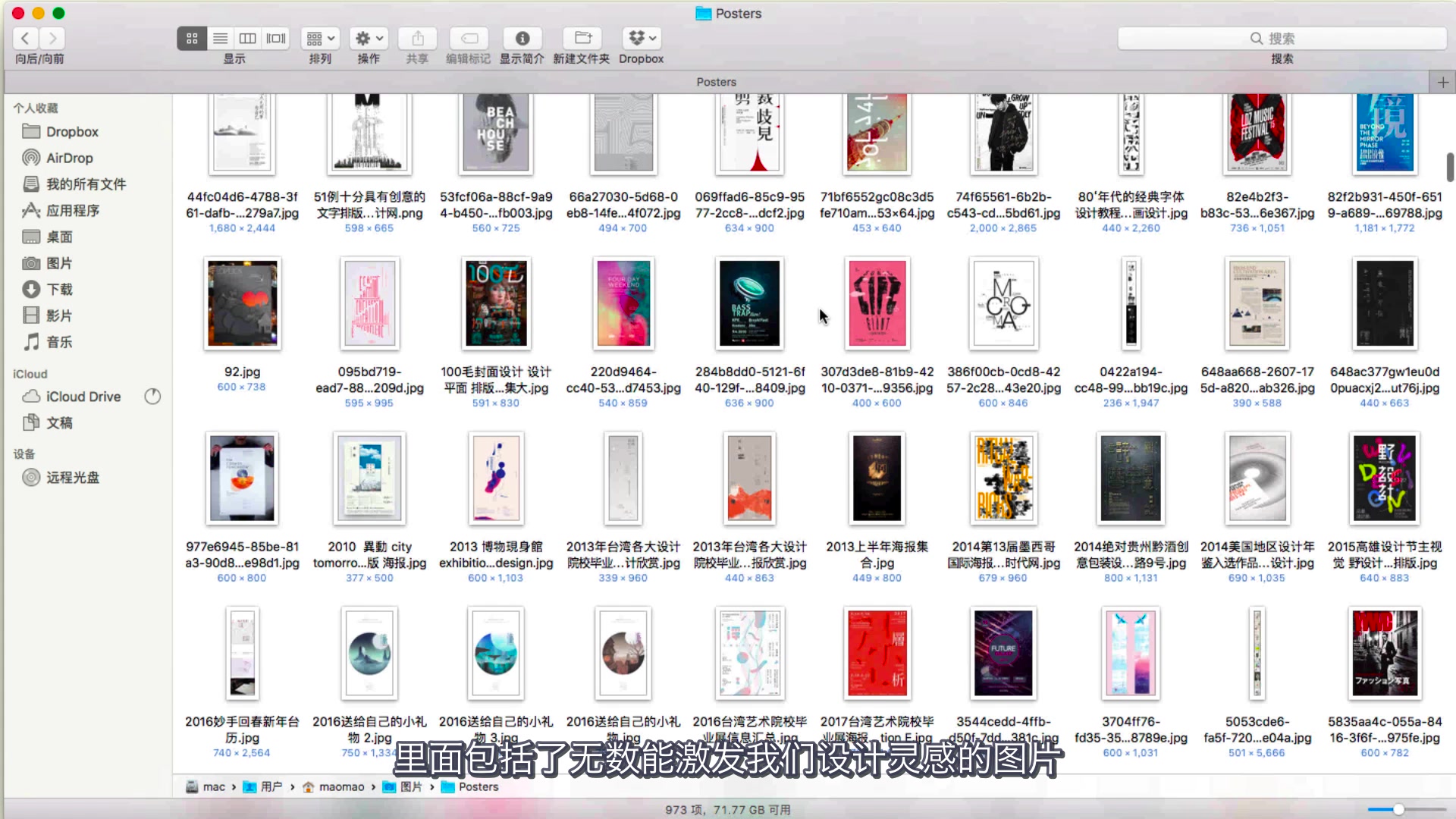1456x819 pixels.
Task: Switch to Cover Flow view mode
Action: tap(276, 38)
